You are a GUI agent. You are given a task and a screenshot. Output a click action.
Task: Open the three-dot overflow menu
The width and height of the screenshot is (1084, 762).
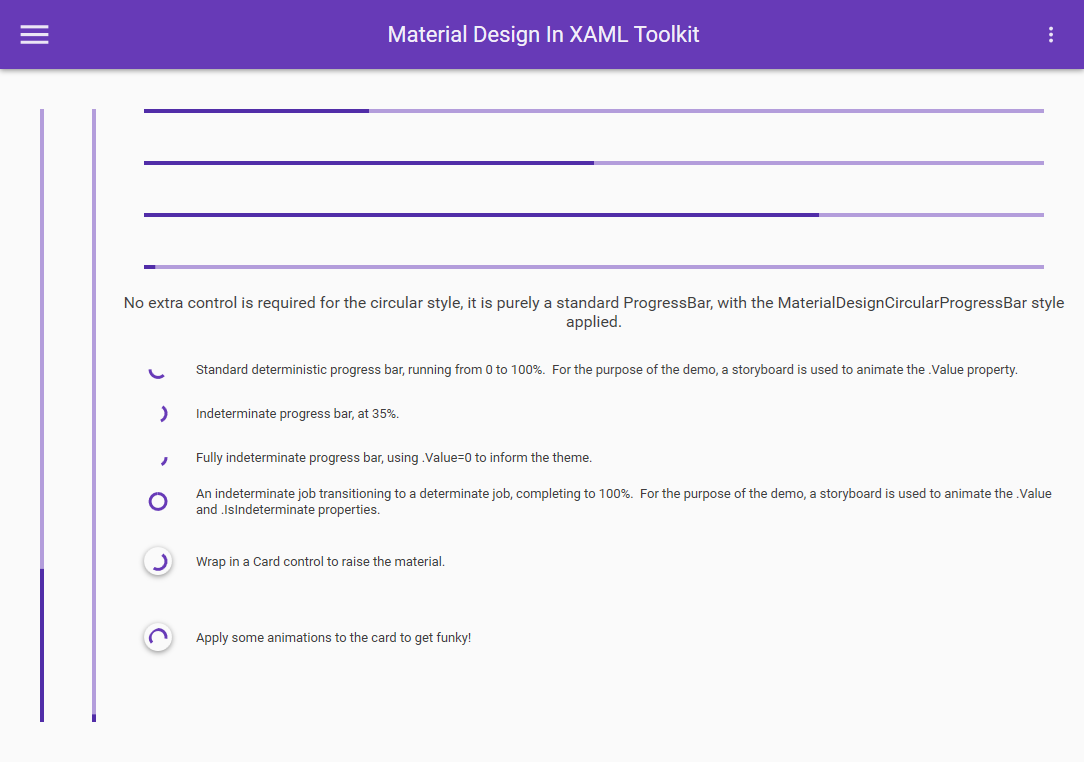click(x=1051, y=35)
